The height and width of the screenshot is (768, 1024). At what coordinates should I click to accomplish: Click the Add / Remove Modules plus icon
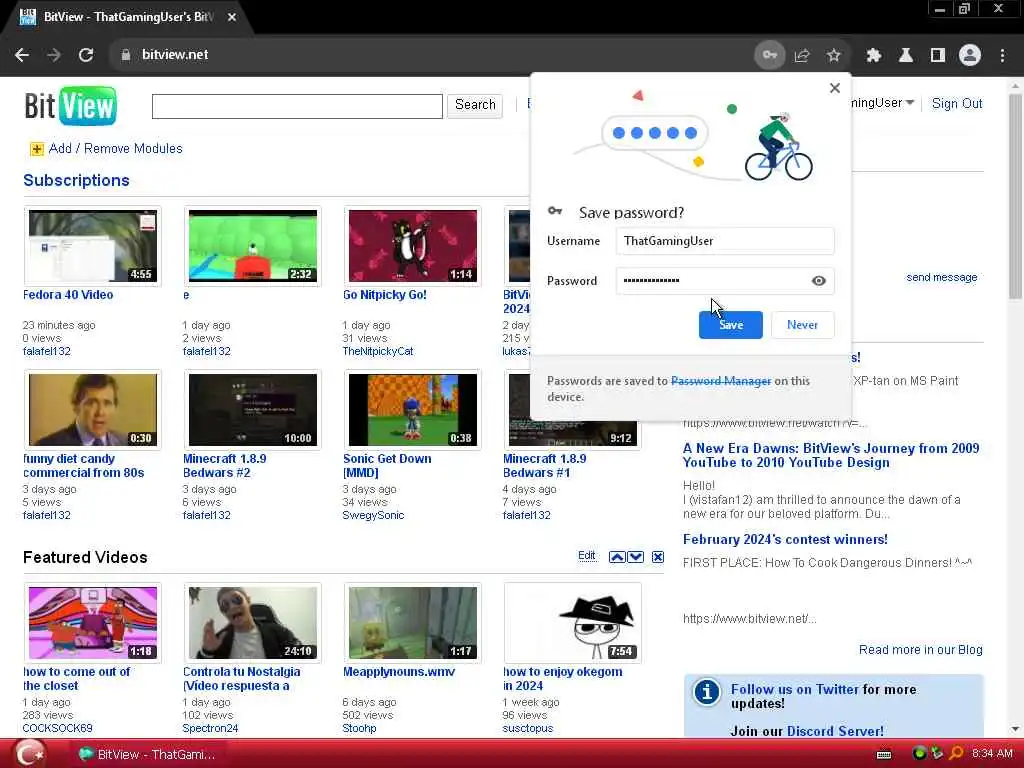(37, 150)
